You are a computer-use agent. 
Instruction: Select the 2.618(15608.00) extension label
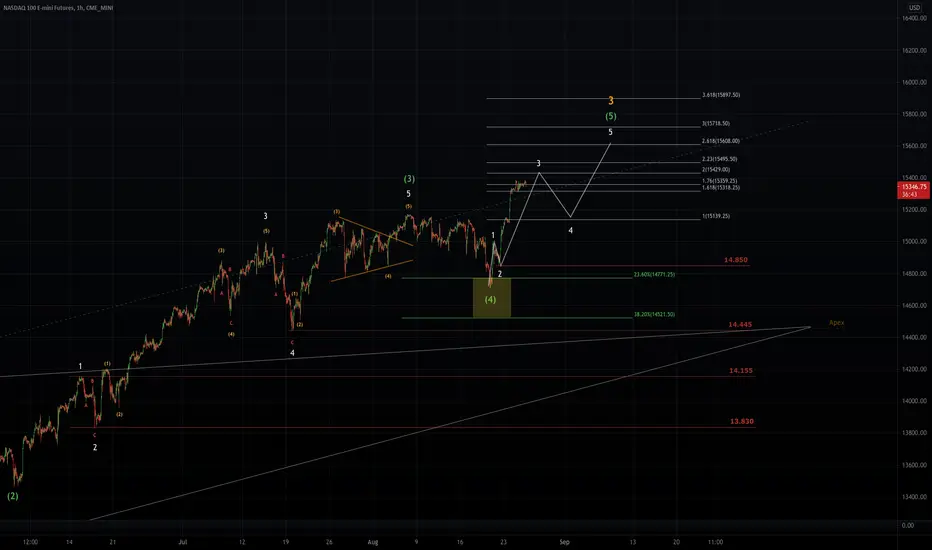[721, 142]
